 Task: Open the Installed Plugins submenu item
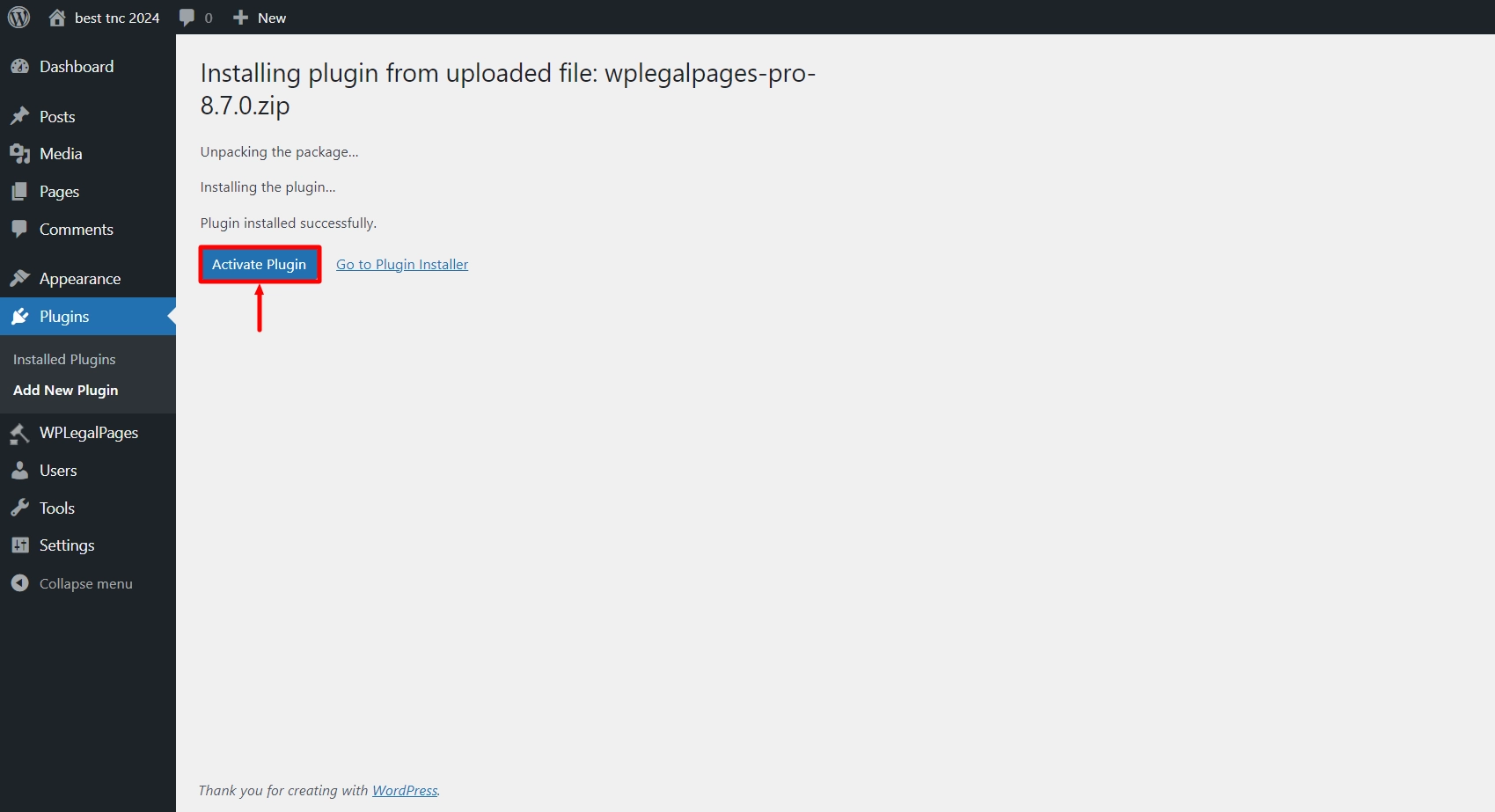[x=63, y=359]
